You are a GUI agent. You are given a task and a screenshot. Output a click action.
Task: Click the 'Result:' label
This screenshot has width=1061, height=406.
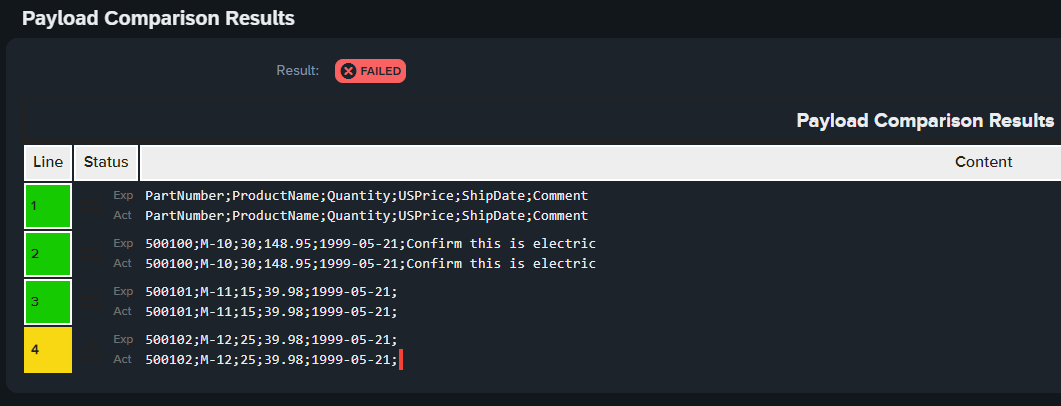coord(298,70)
